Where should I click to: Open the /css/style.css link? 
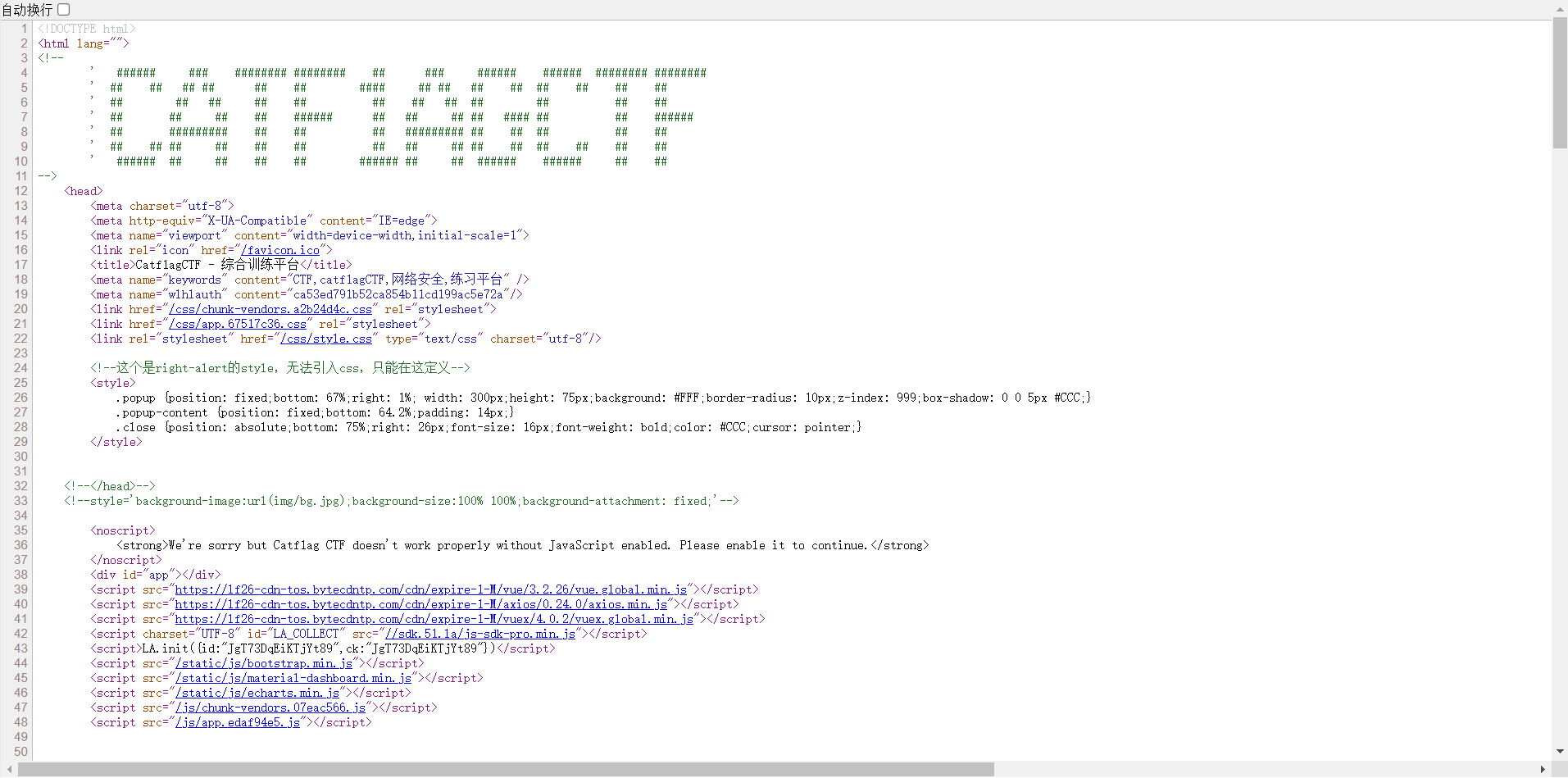(327, 339)
